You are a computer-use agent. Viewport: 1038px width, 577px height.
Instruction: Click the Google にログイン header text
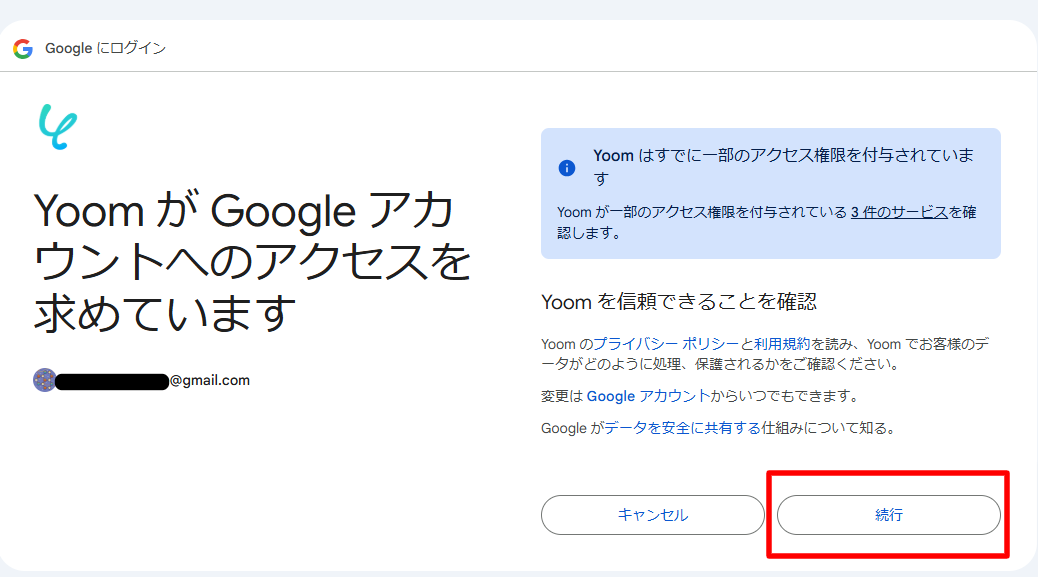point(105,48)
